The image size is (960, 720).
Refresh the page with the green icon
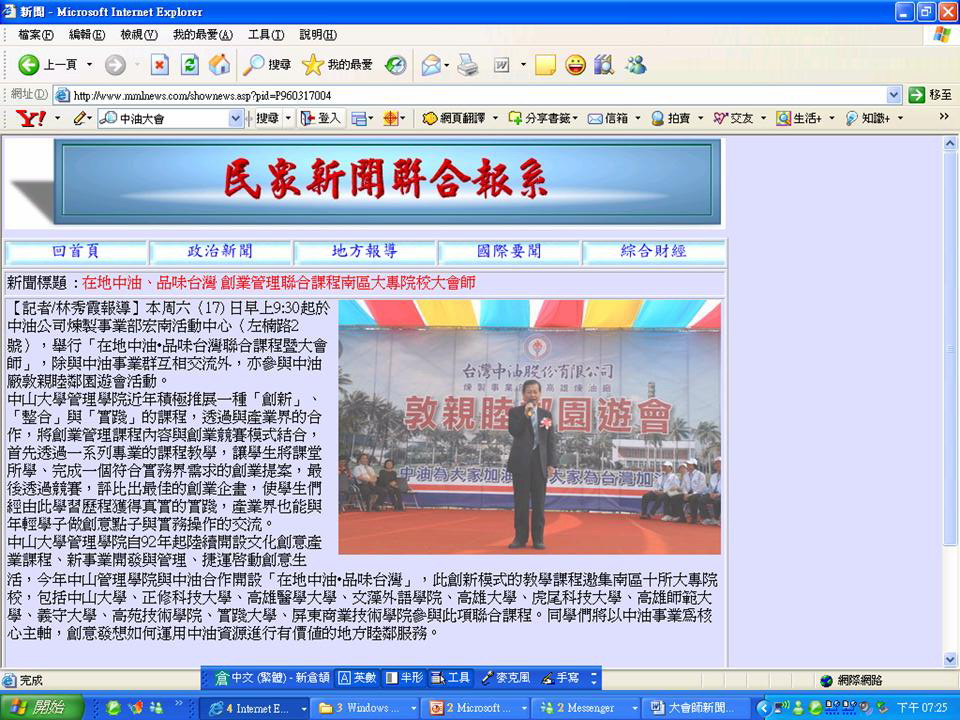tap(190, 64)
